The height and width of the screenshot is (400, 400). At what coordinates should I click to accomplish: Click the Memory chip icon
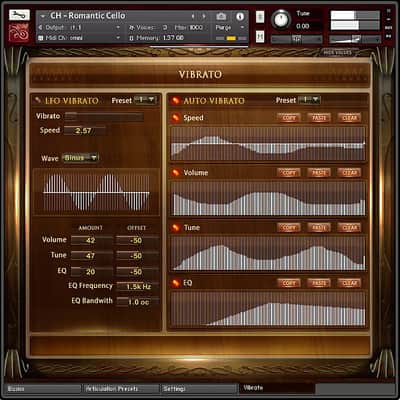(x=132, y=38)
